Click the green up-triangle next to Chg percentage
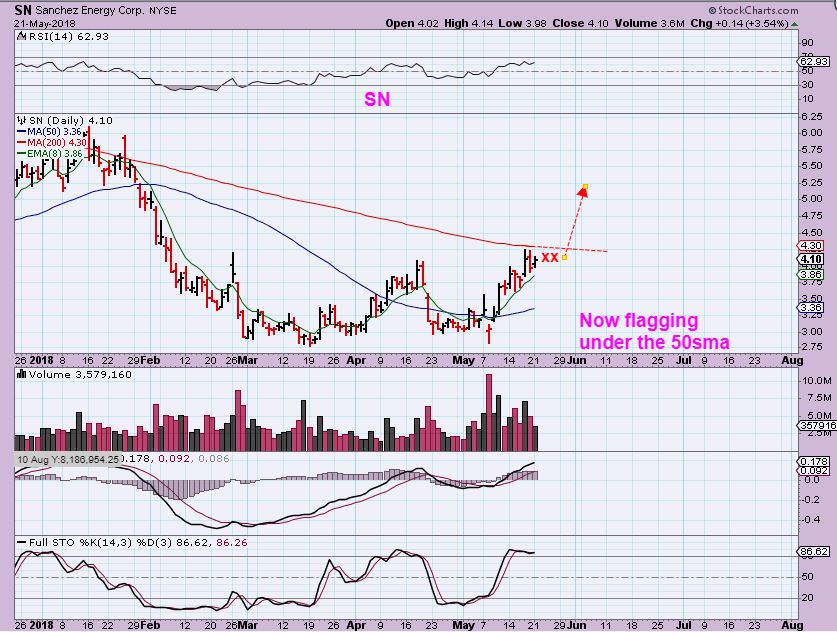 (x=794, y=24)
